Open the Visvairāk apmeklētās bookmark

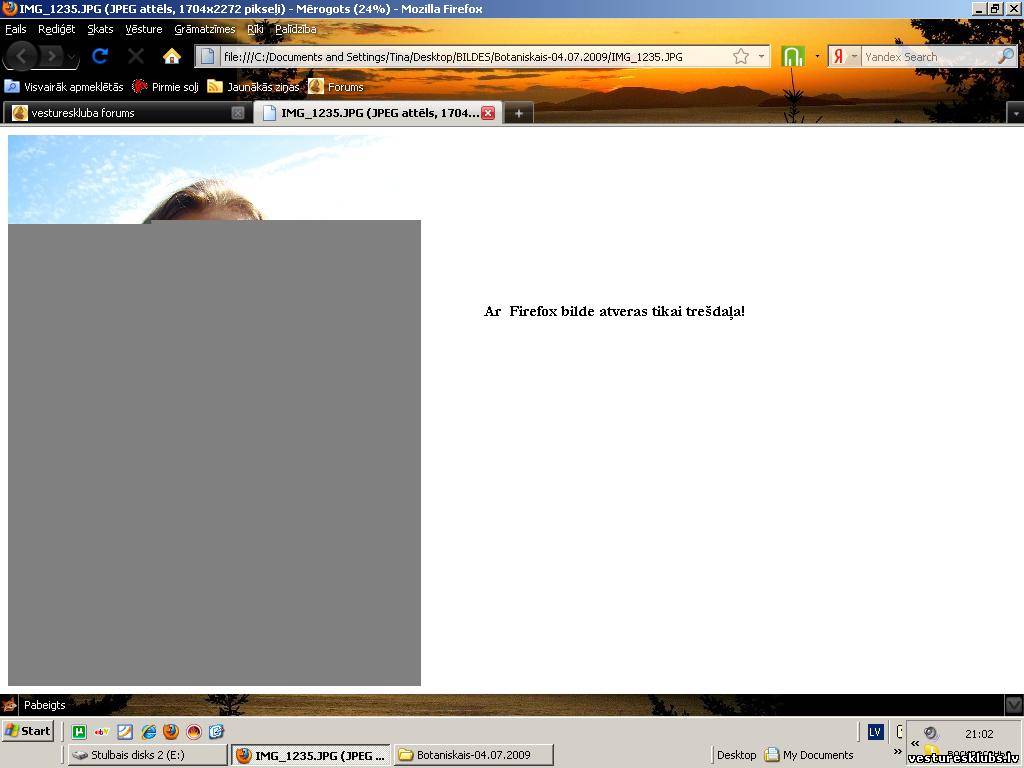[x=64, y=86]
